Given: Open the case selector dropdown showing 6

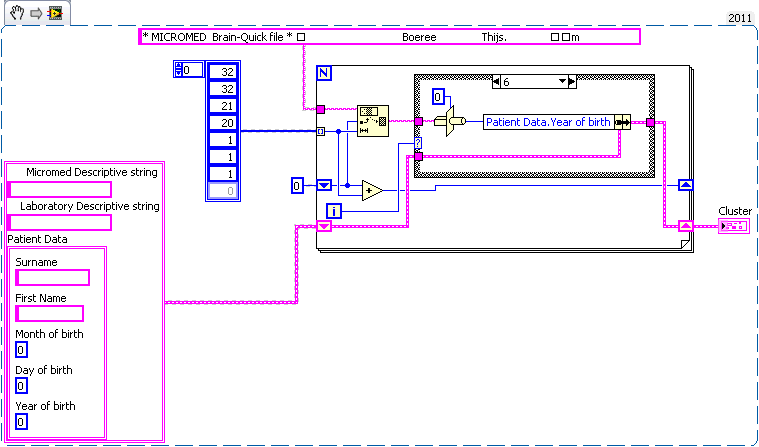Looking at the screenshot, I should [562, 82].
